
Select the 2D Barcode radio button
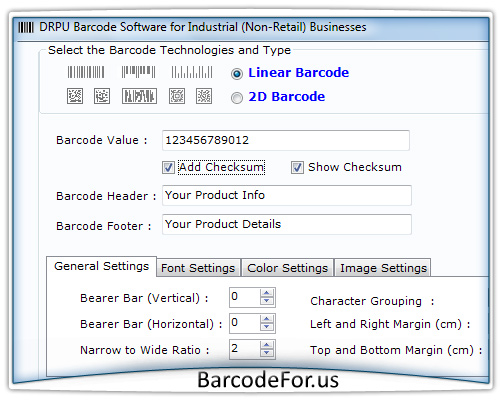[237, 98]
